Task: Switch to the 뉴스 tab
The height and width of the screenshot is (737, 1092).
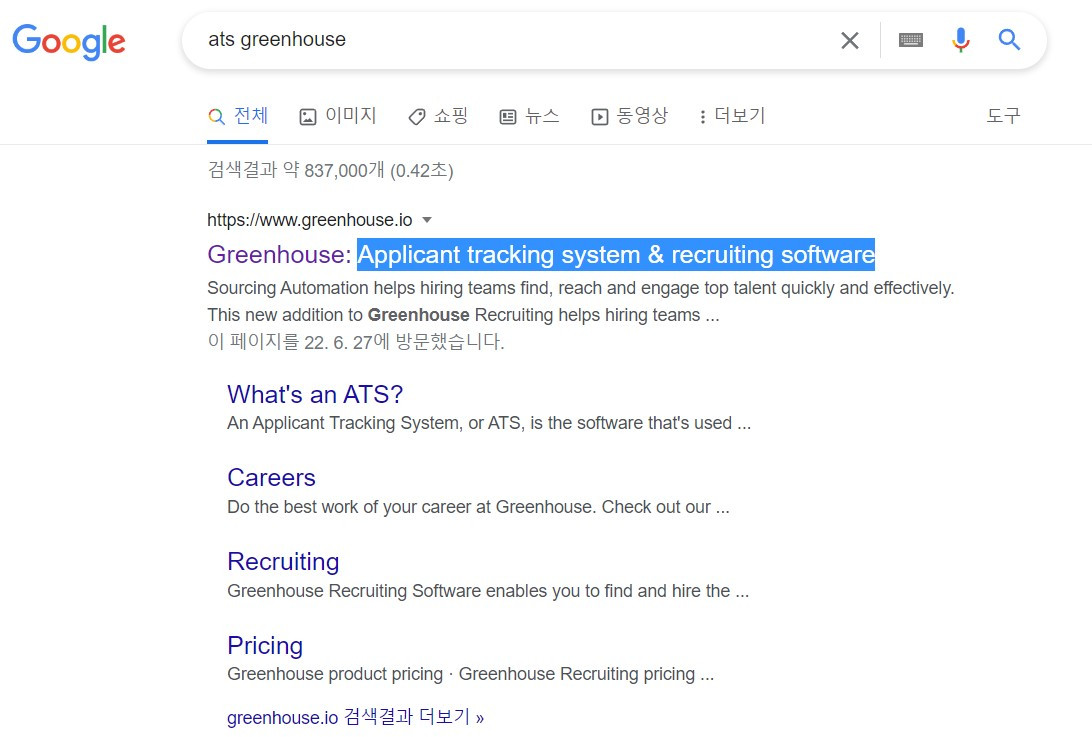Action: tap(529, 116)
